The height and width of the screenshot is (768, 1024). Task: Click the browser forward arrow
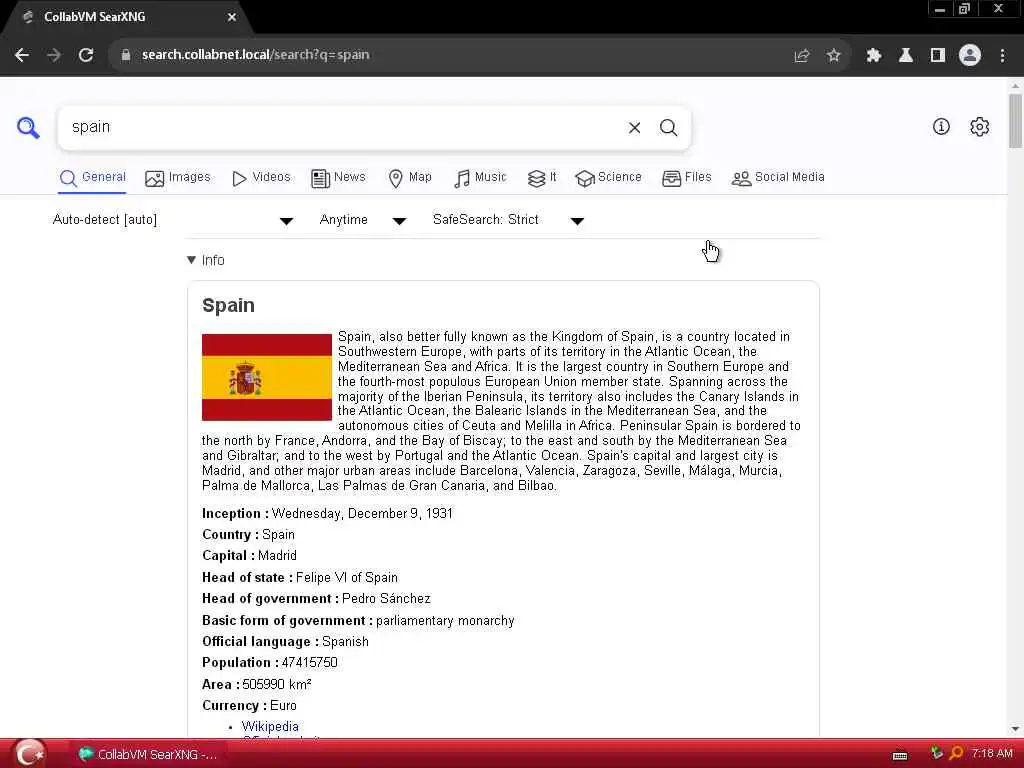pyautogui.click(x=54, y=55)
